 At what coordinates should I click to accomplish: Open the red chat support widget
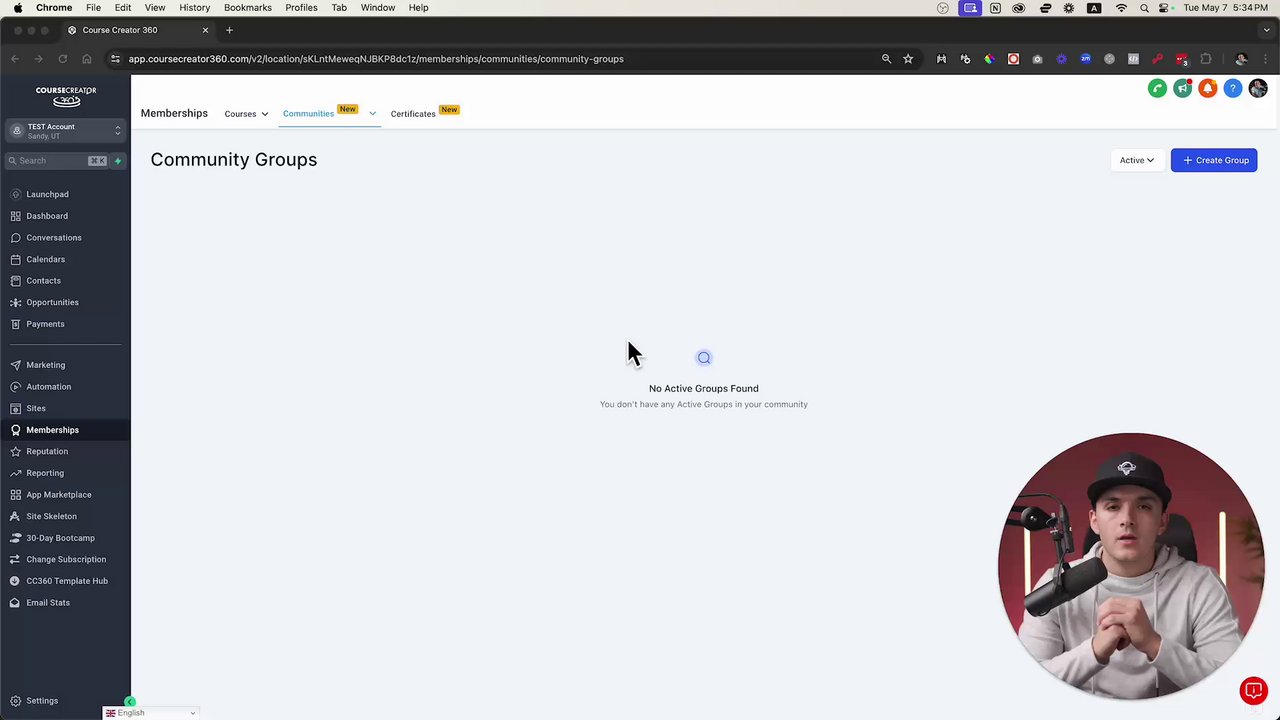[1253, 691]
